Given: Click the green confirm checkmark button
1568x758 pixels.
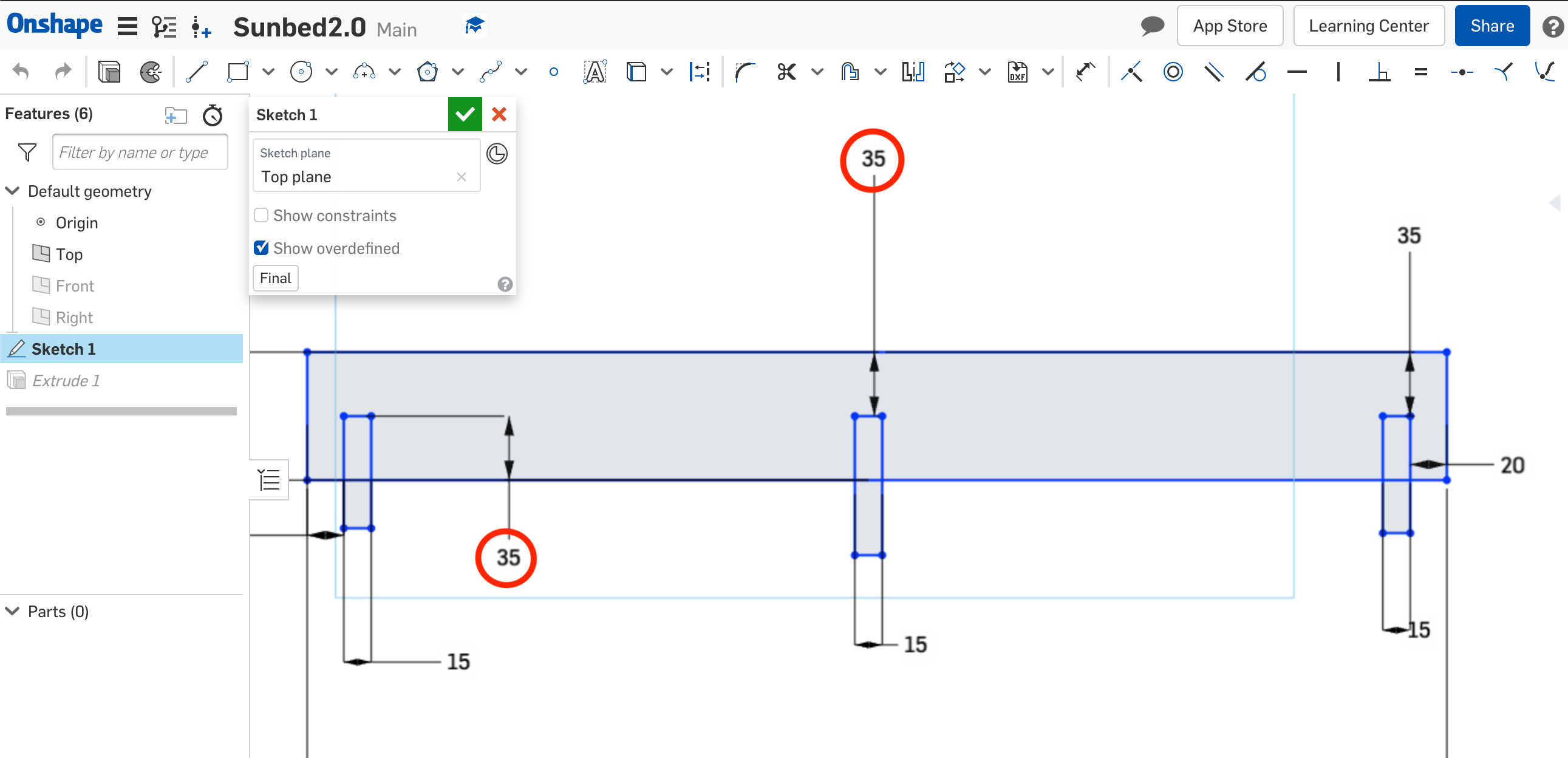Looking at the screenshot, I should [465, 115].
